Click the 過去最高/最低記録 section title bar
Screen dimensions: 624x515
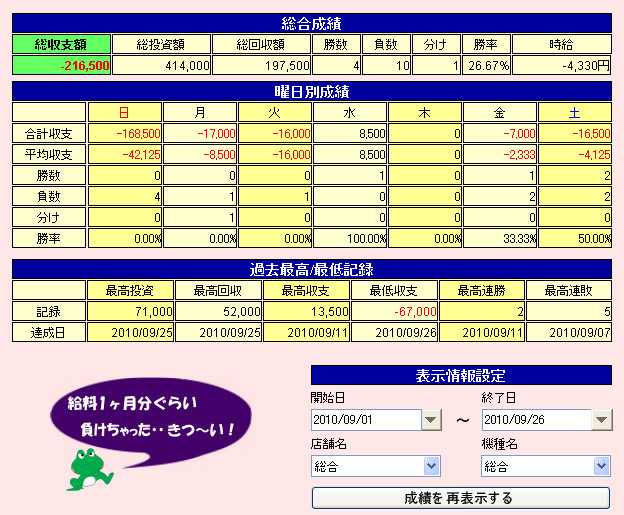click(312, 269)
